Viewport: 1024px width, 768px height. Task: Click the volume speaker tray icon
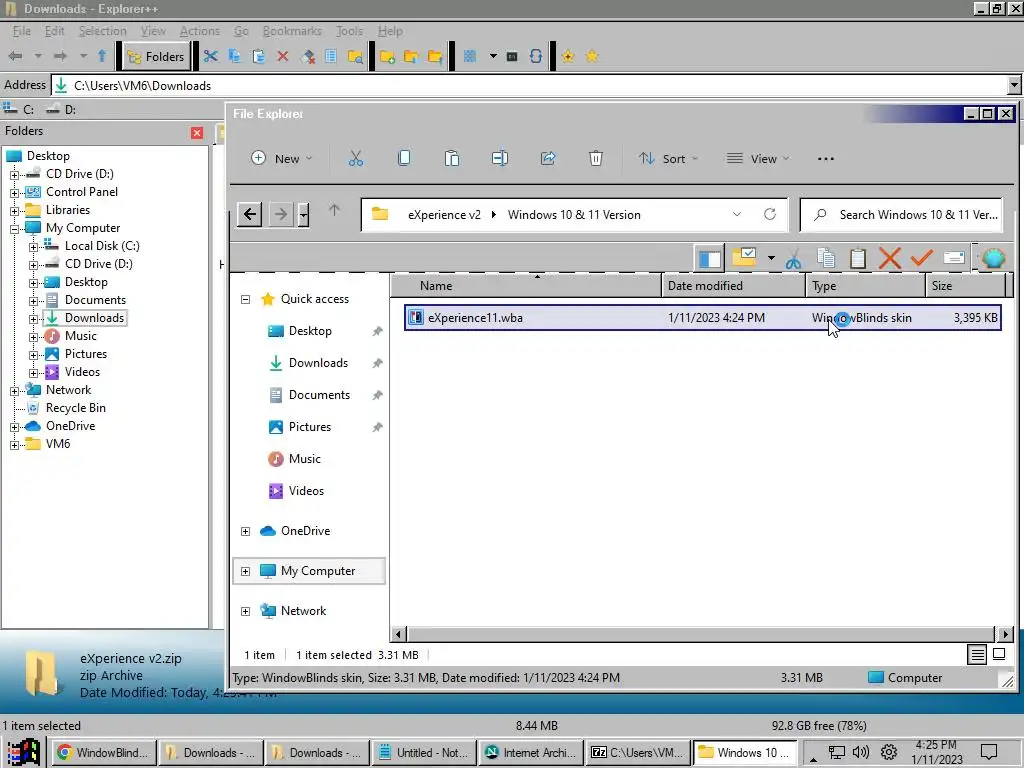861,752
